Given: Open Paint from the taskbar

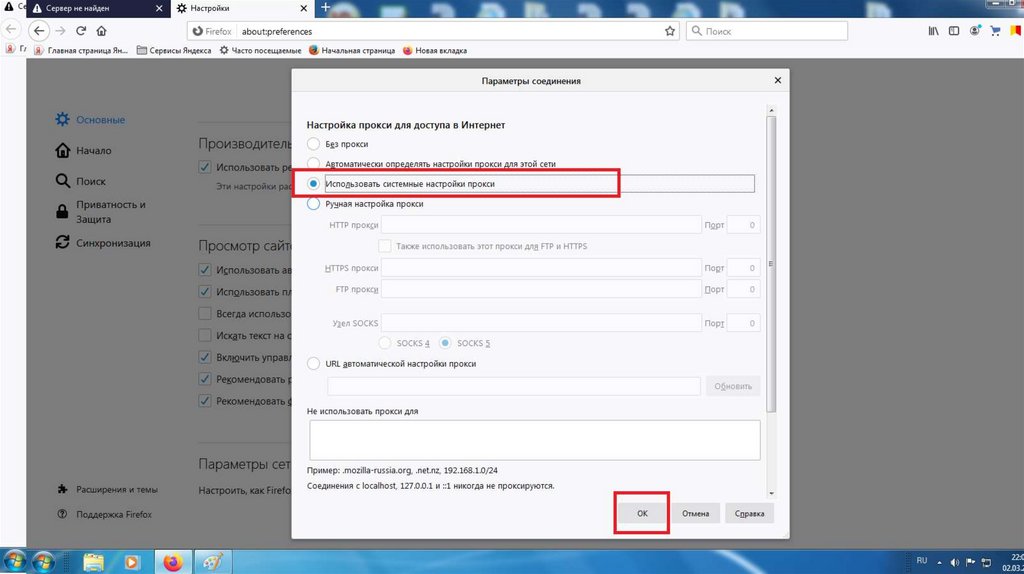Looking at the screenshot, I should coord(212,562).
